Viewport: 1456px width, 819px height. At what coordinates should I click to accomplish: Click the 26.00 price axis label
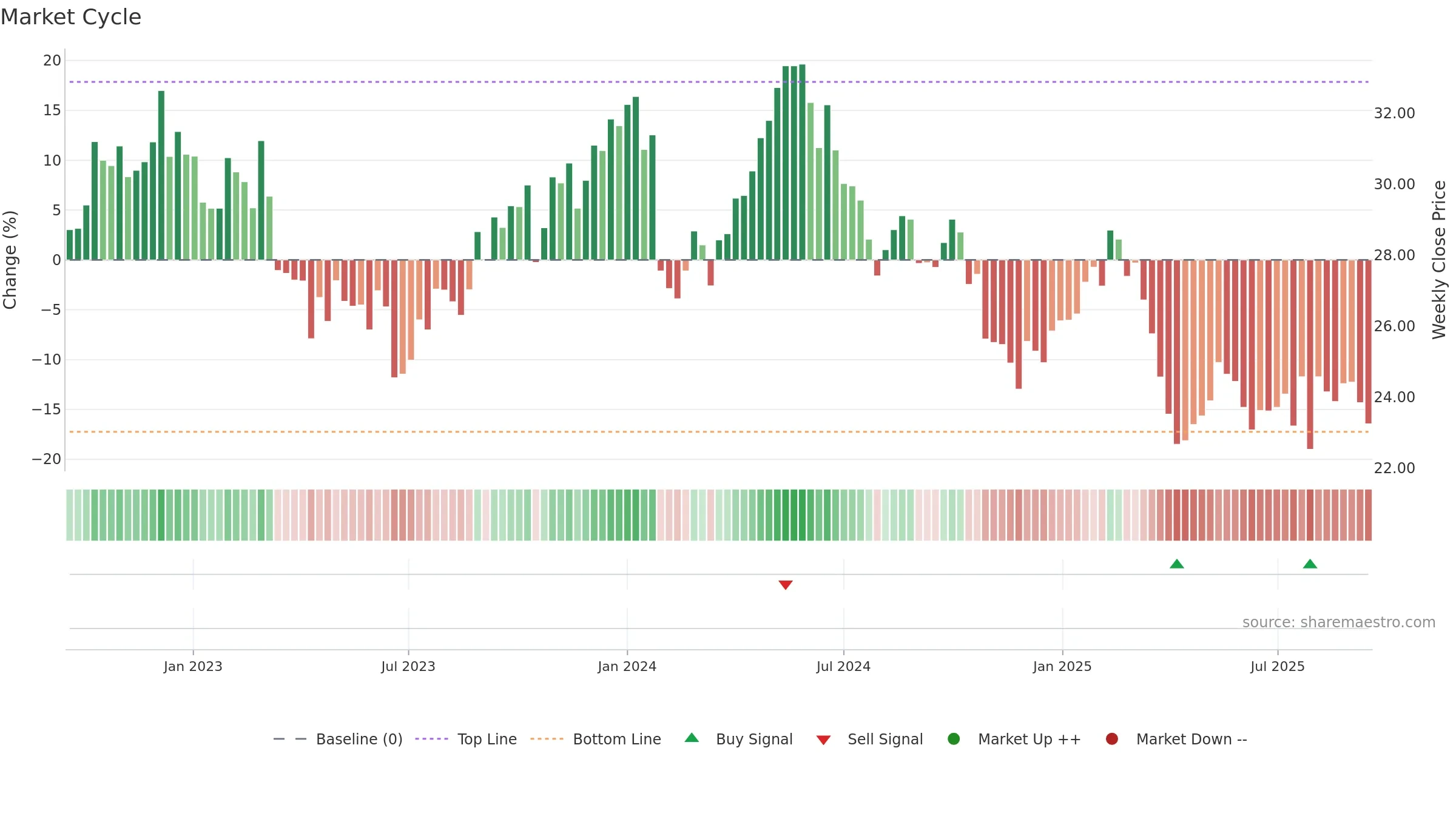(x=1394, y=326)
